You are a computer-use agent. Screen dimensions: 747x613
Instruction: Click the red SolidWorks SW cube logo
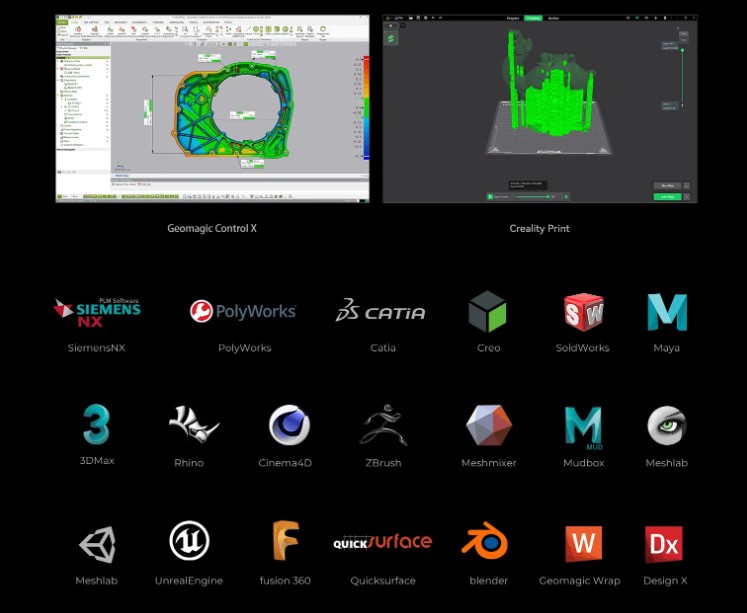(x=584, y=312)
